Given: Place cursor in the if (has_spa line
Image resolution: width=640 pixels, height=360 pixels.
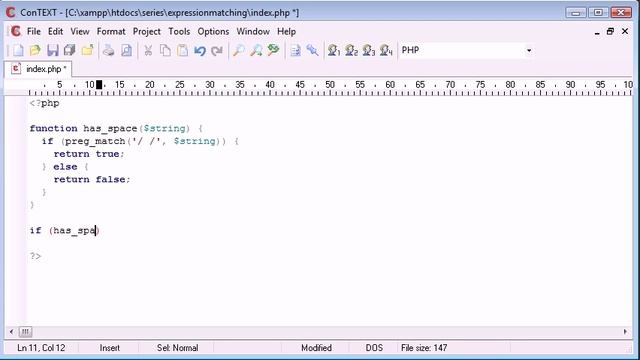Looking at the screenshot, I should coord(64,231).
